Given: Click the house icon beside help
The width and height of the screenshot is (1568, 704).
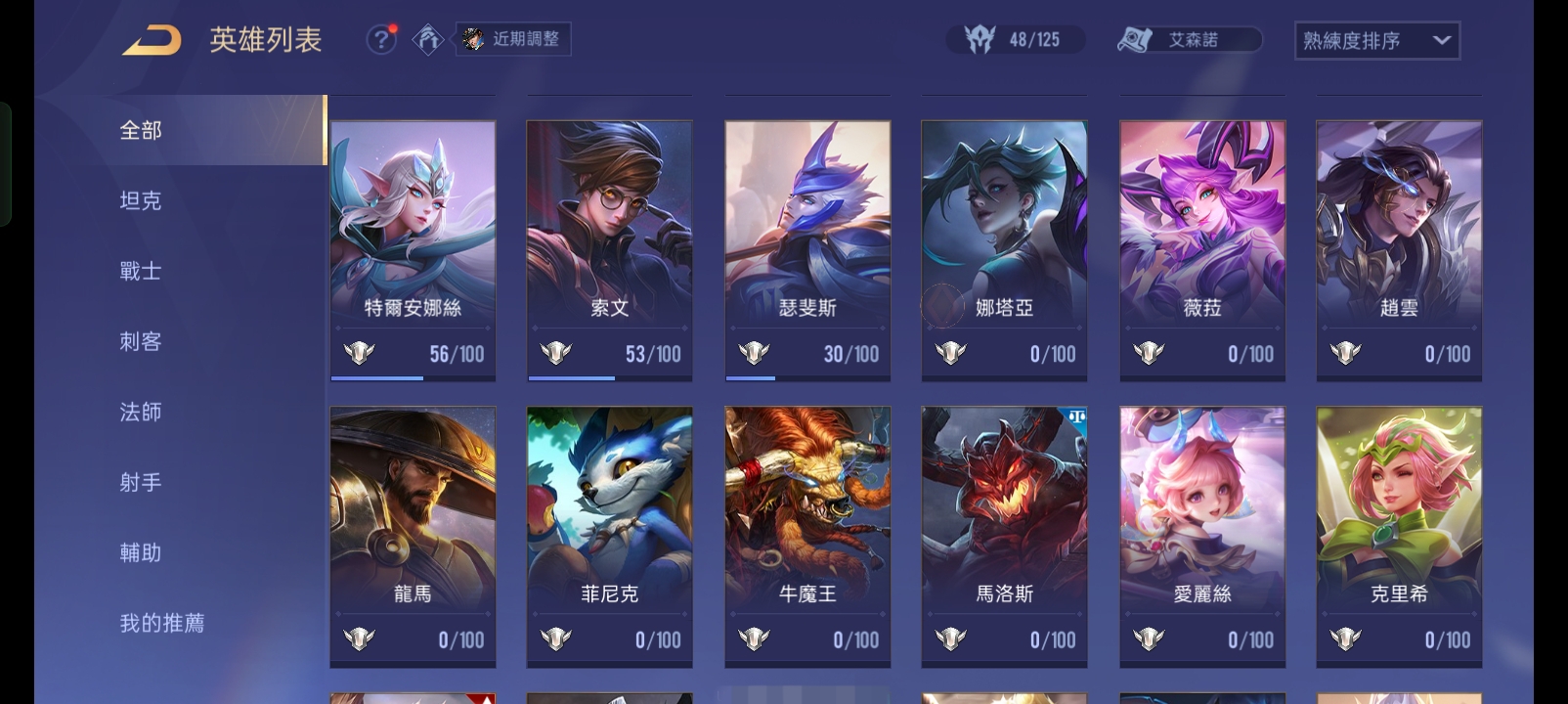Looking at the screenshot, I should [x=427, y=39].
